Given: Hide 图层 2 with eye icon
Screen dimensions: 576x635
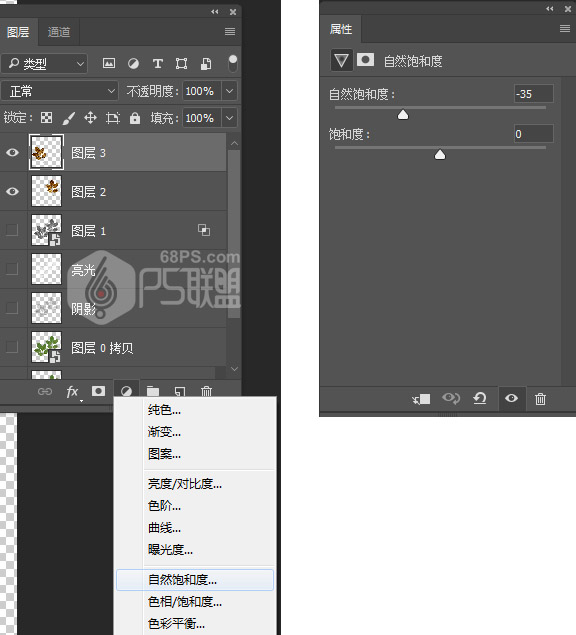Looking at the screenshot, I should pos(13,191).
